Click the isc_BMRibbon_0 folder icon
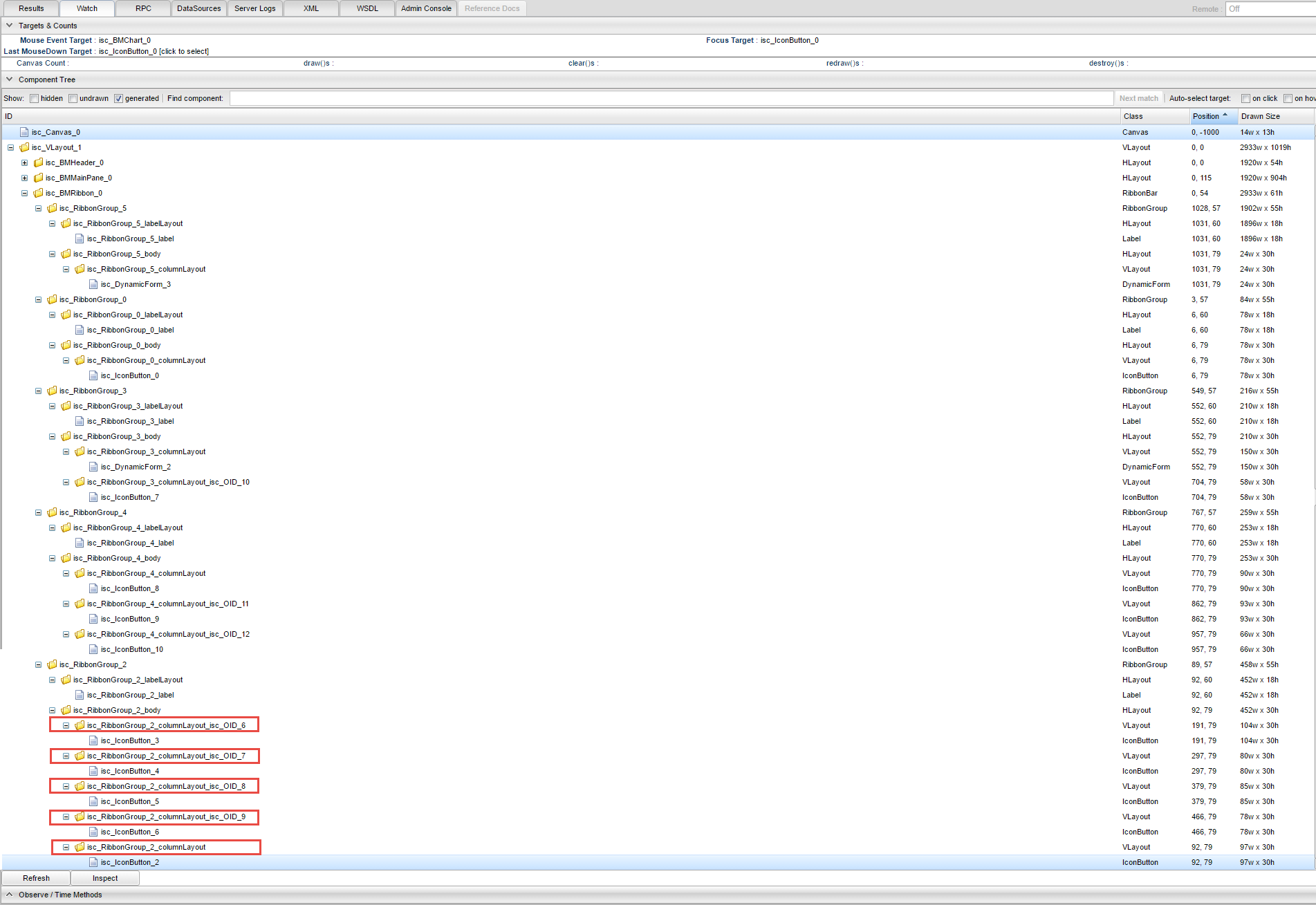Viewport: 1316px width, 905px height. 38,193
